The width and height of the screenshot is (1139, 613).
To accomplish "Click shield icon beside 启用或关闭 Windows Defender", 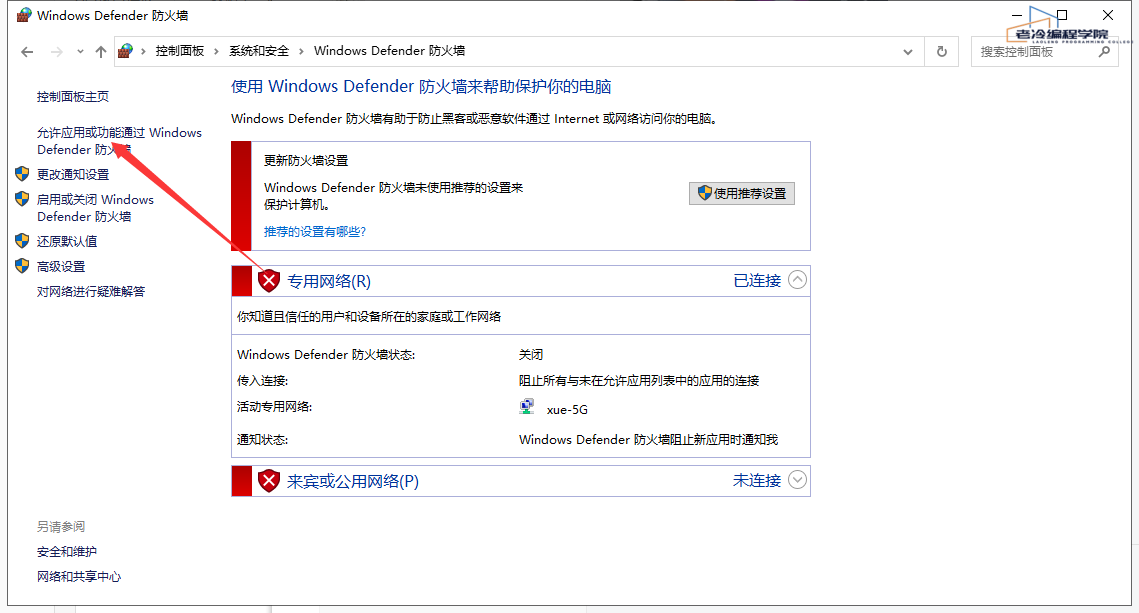I will [22, 198].
